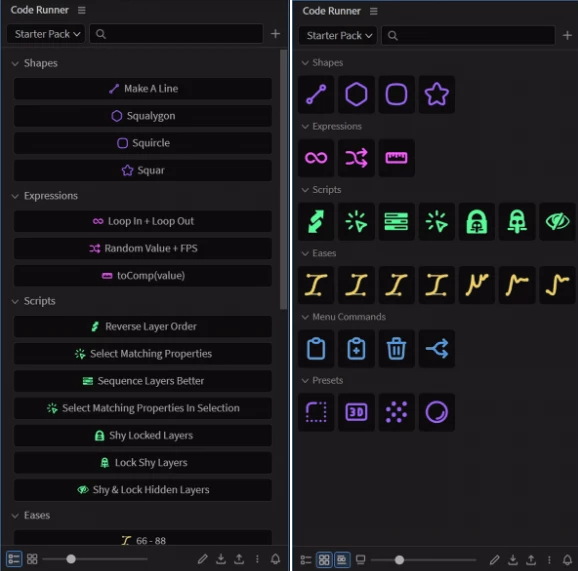Click the green crossed-eye hidden layers icon
This screenshot has height=571, width=578.
(557, 222)
